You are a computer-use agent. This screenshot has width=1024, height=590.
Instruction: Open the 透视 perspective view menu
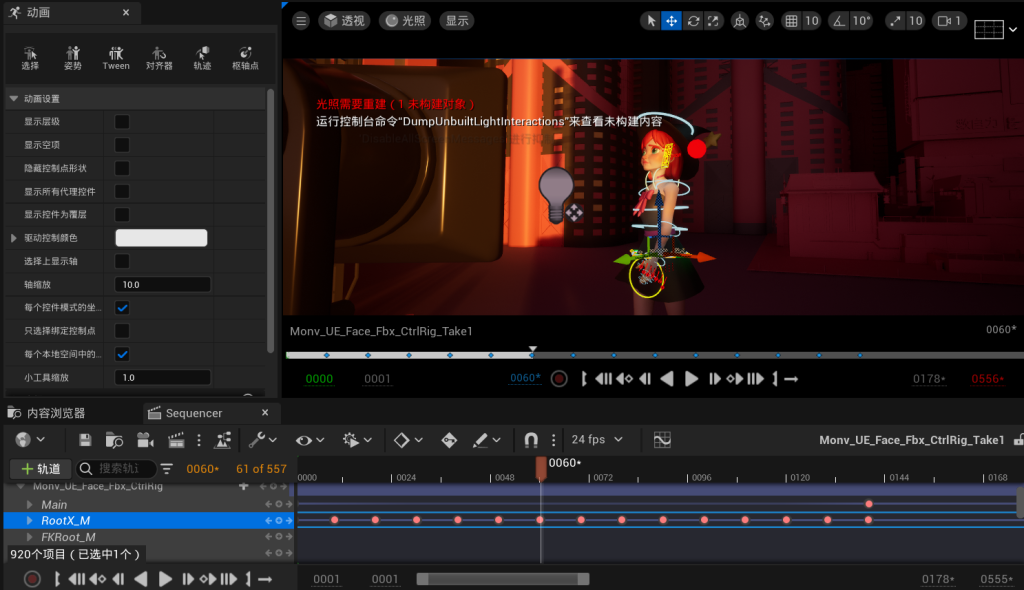pos(344,21)
